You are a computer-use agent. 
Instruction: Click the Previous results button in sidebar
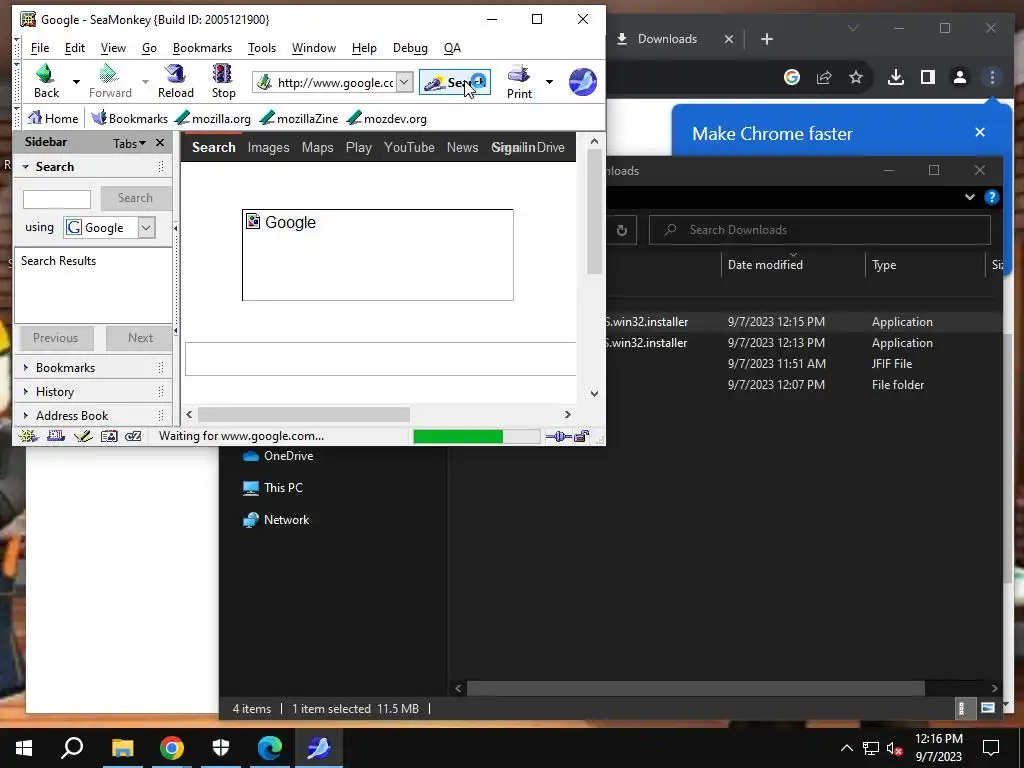pyautogui.click(x=55, y=338)
